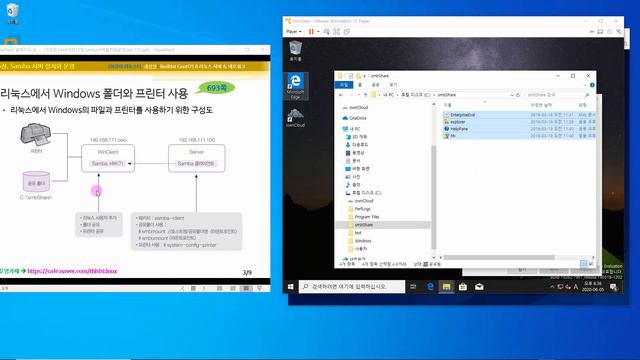Open the VM Action Center notifications
This screenshot has width=640, height=360.
pyautogui.click(x=613, y=287)
